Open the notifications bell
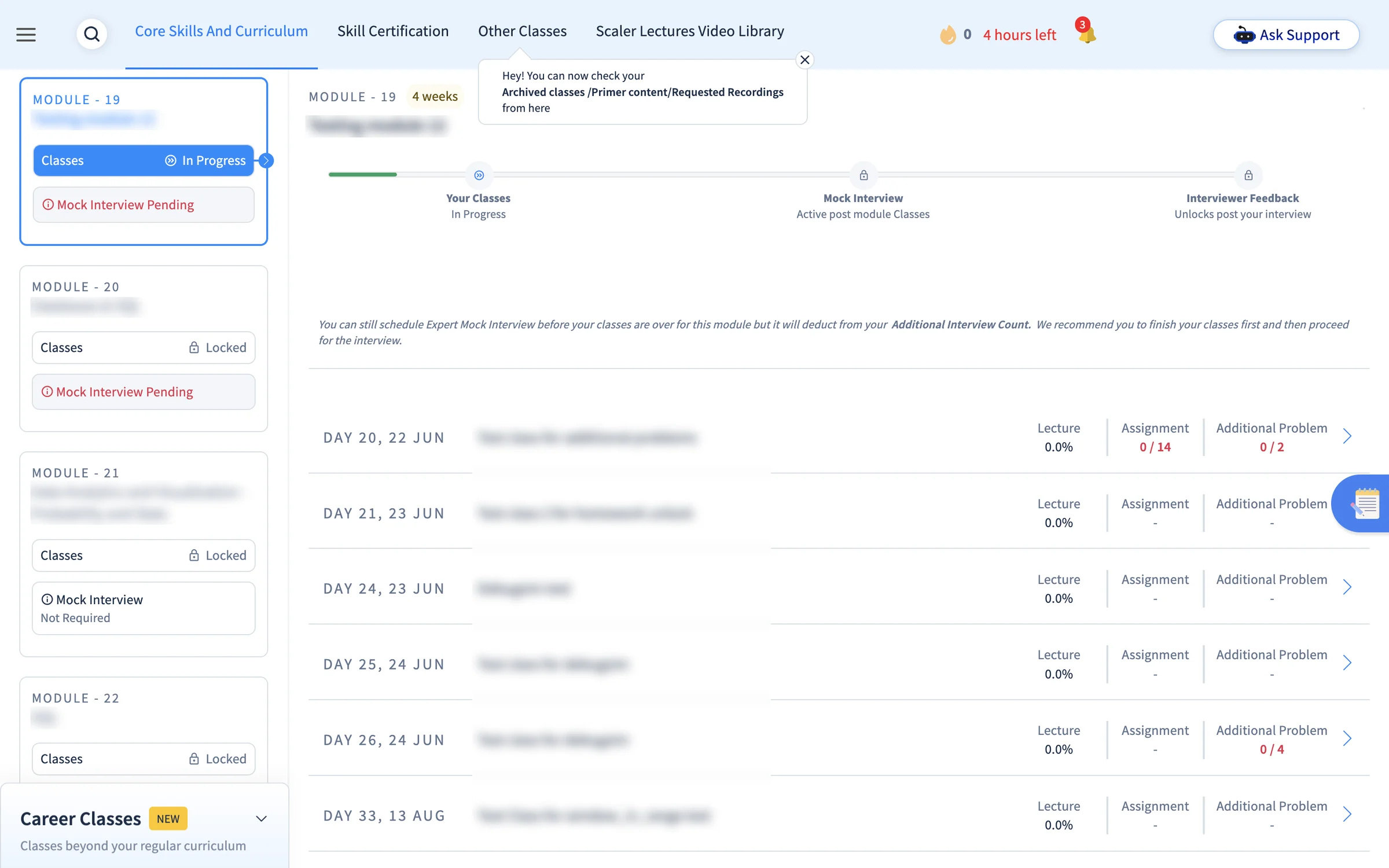 1086,33
